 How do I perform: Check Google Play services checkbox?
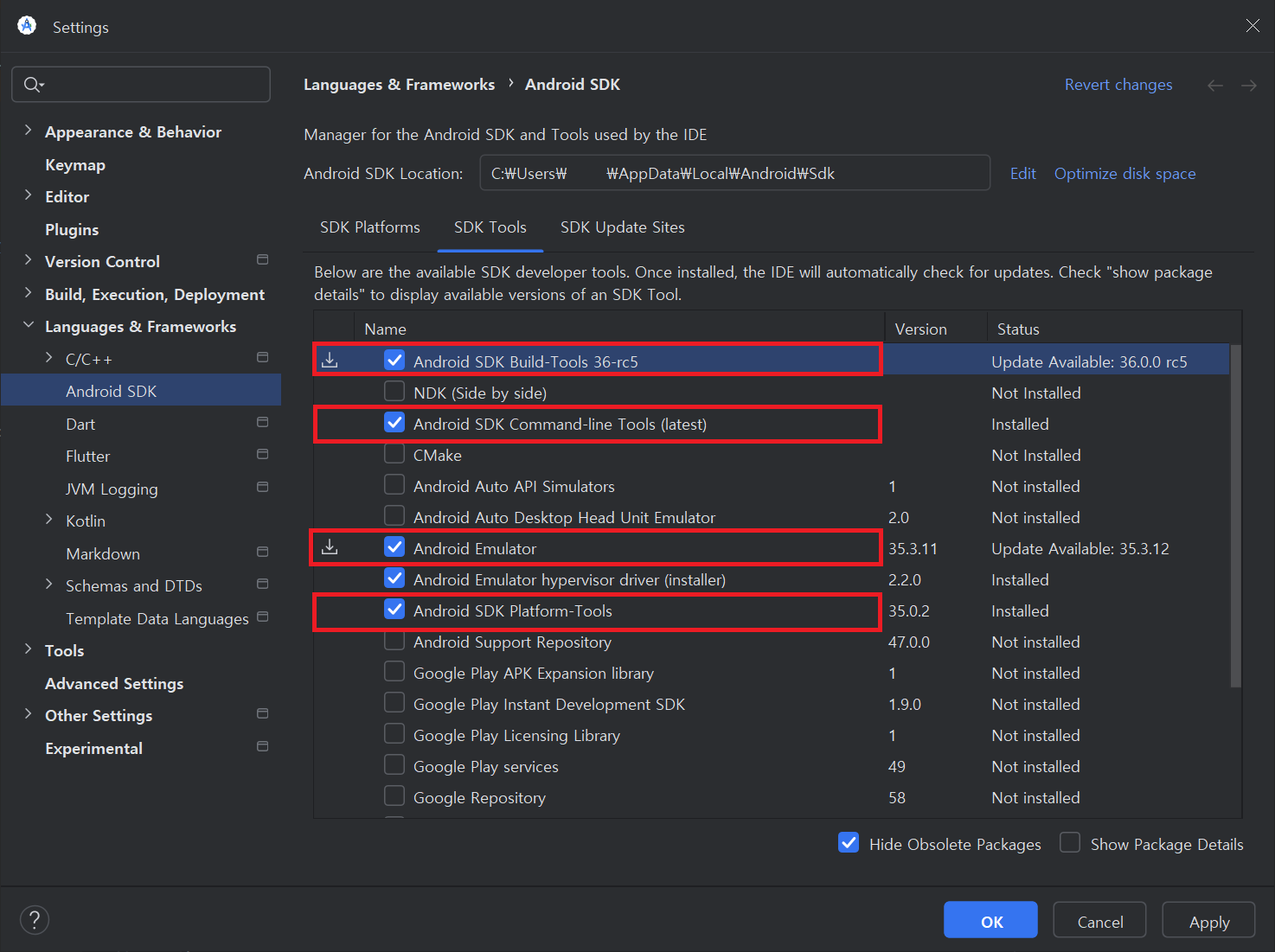pyautogui.click(x=394, y=764)
